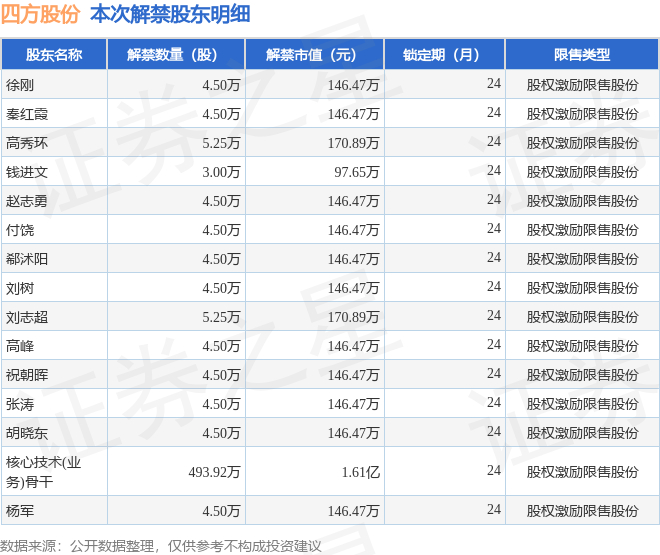Click 146.47万 value in 刘树 row
The height and width of the screenshot is (555, 660).
[354, 288]
